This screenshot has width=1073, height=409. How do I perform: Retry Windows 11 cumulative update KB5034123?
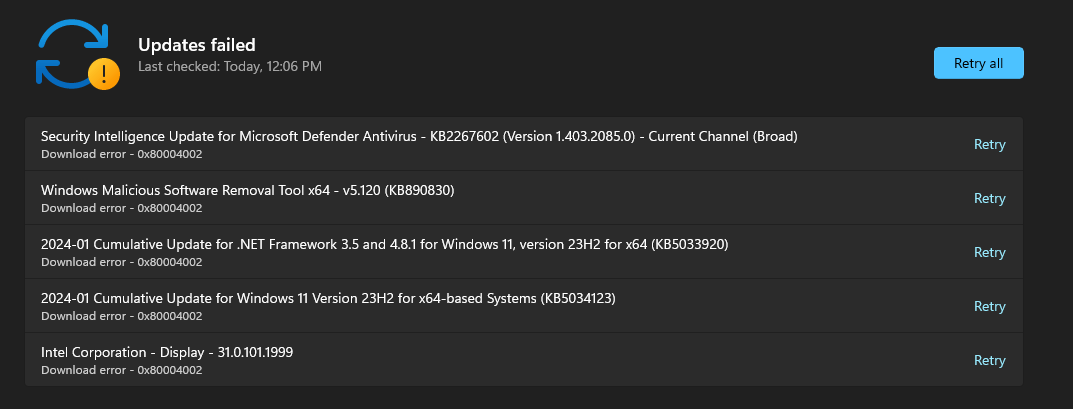point(989,306)
